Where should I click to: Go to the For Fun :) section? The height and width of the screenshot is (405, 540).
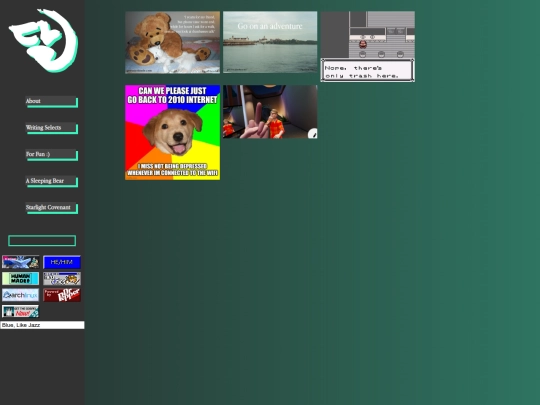point(51,155)
